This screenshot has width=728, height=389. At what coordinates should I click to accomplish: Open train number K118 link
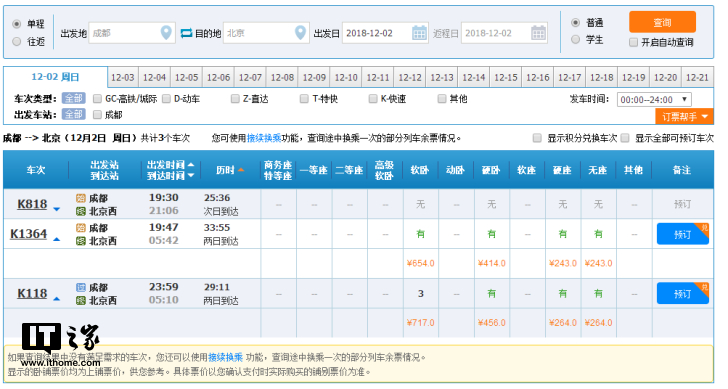pyautogui.click(x=32, y=293)
